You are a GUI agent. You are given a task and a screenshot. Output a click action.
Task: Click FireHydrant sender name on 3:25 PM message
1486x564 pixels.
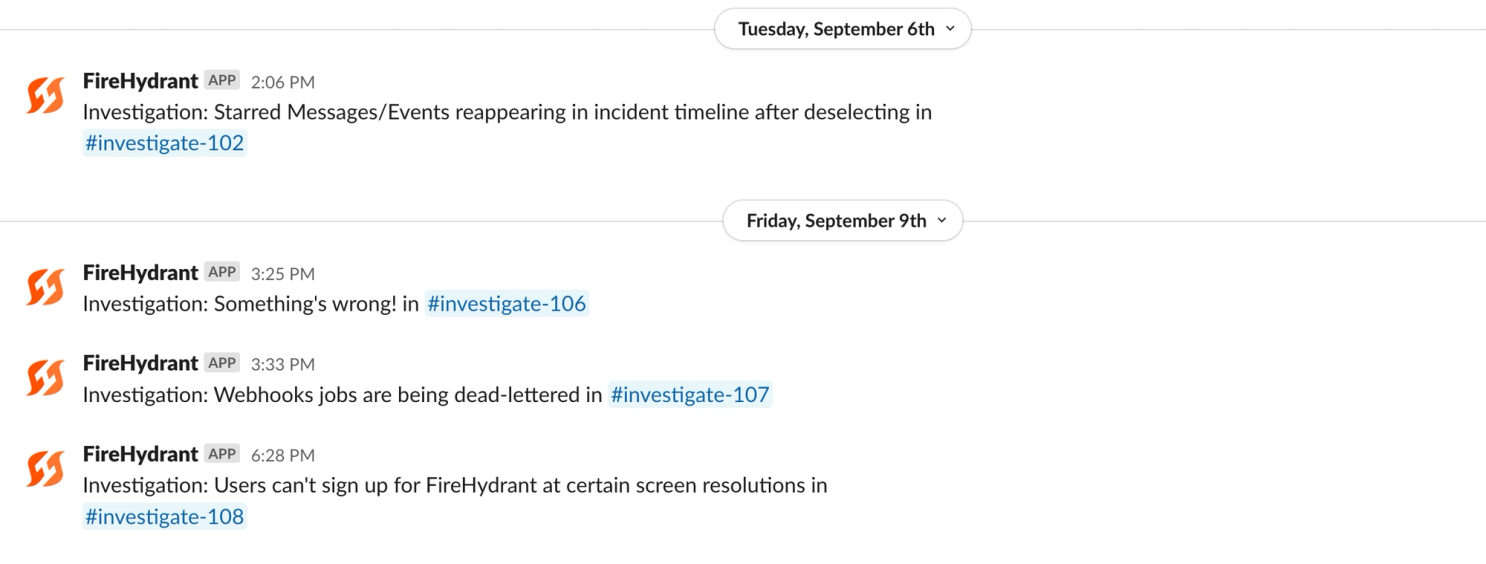click(x=140, y=272)
